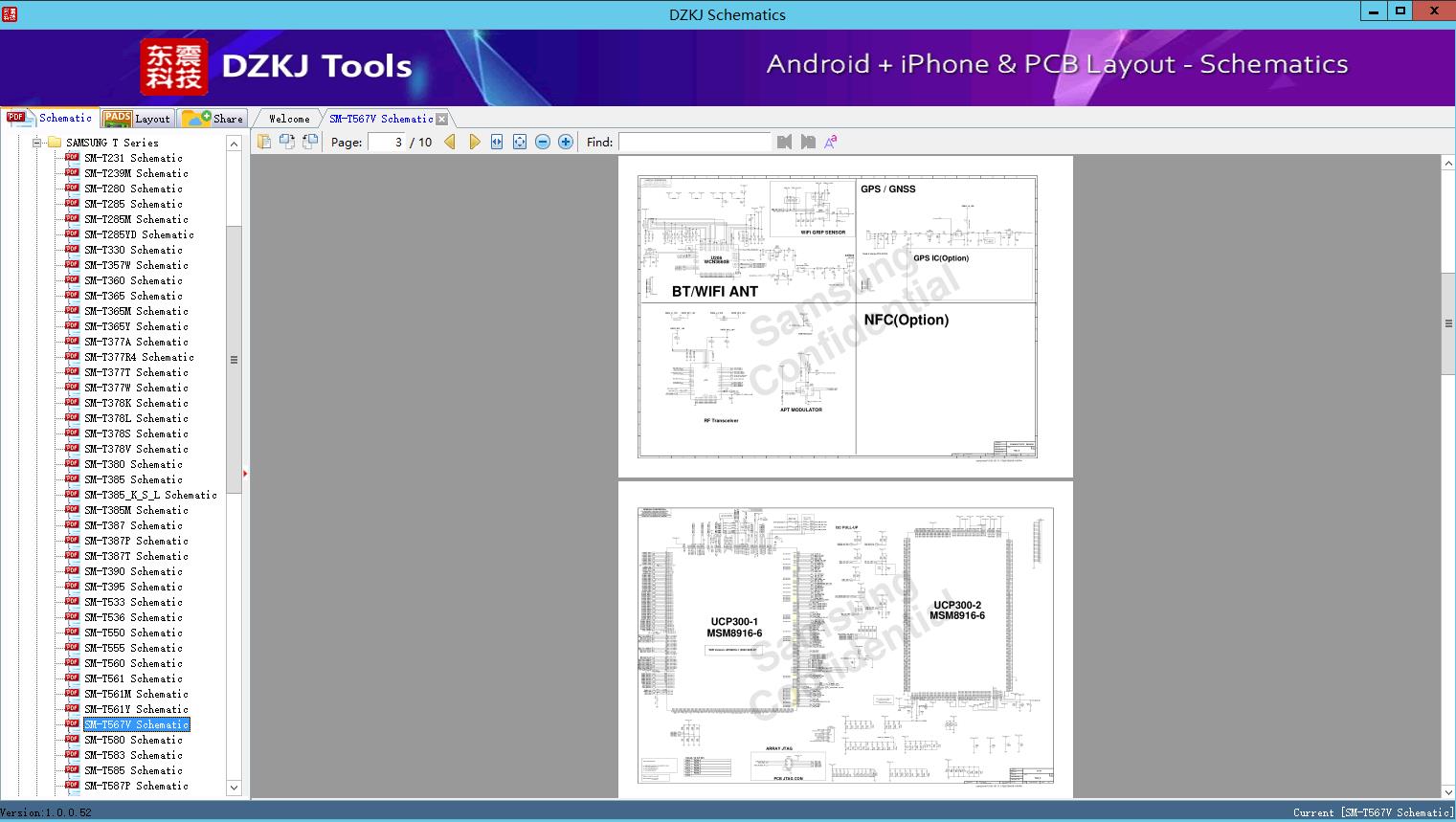This screenshot has width=1456, height=822.
Task: Open SM-T377R4 Schematic
Action: (139, 357)
